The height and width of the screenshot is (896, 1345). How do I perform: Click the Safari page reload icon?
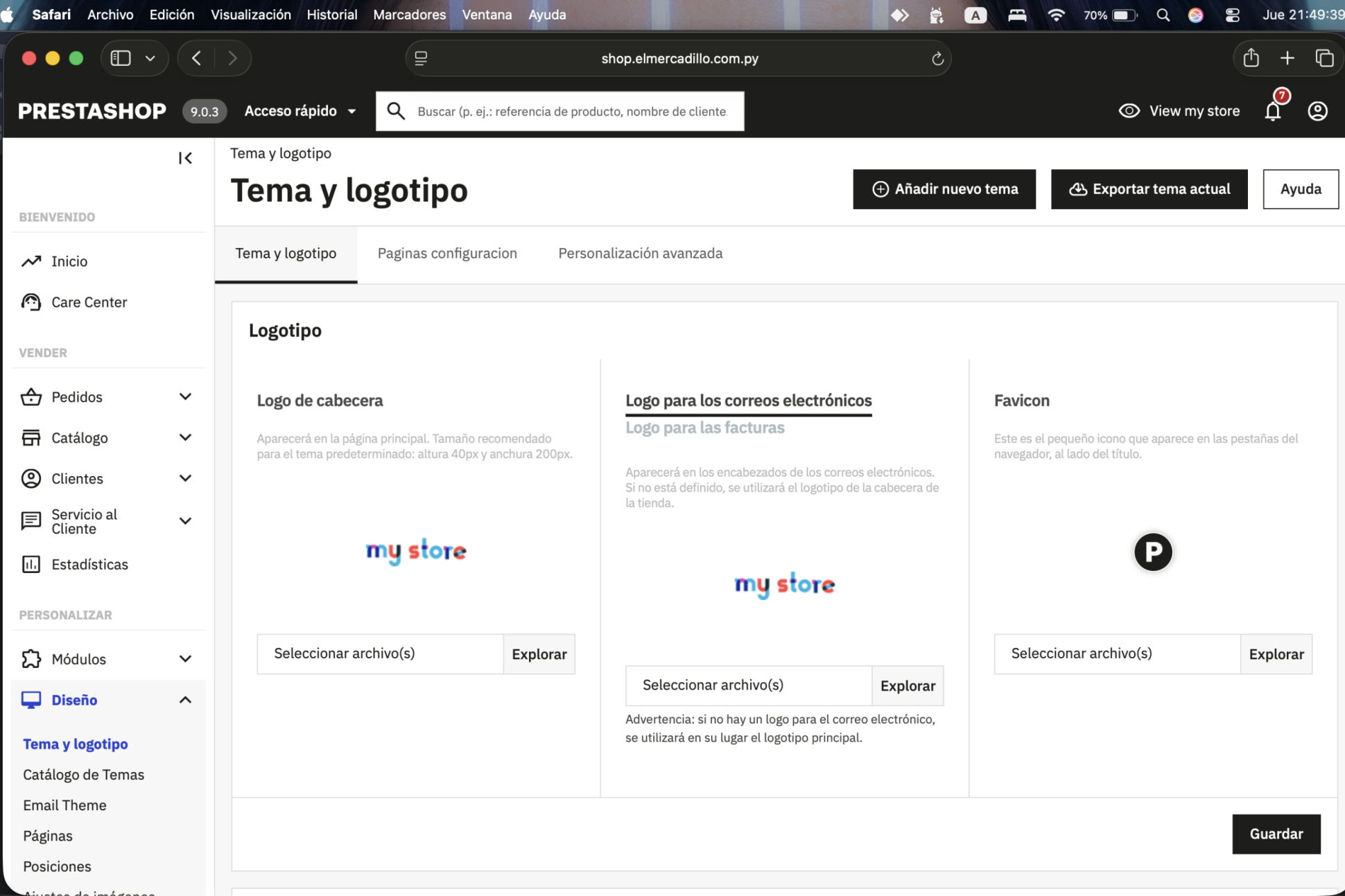tap(937, 59)
